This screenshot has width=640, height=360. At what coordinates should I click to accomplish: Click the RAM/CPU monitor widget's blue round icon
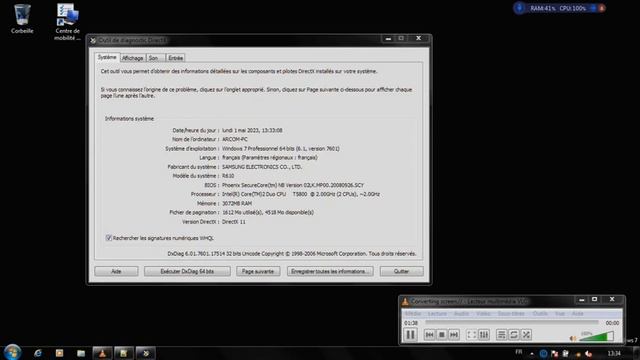[x=519, y=8]
